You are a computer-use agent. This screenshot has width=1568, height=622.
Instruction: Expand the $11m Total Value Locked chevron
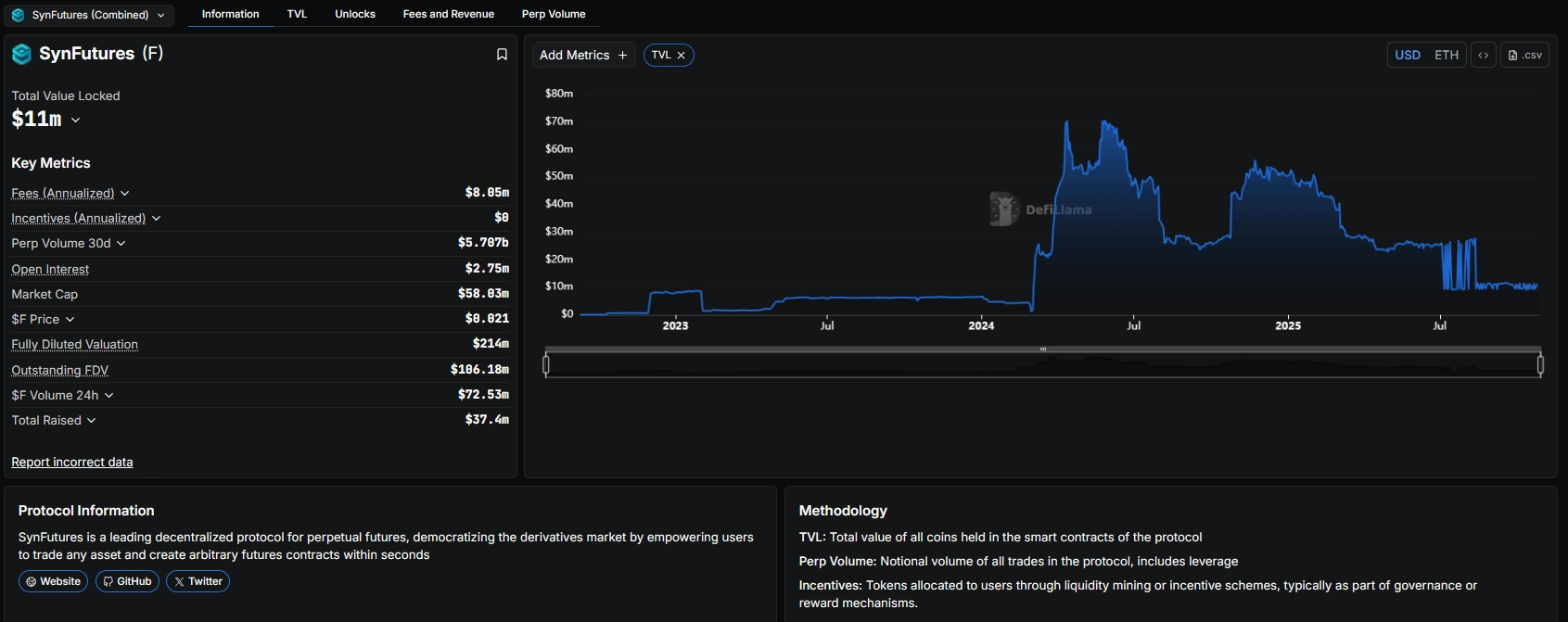76,120
